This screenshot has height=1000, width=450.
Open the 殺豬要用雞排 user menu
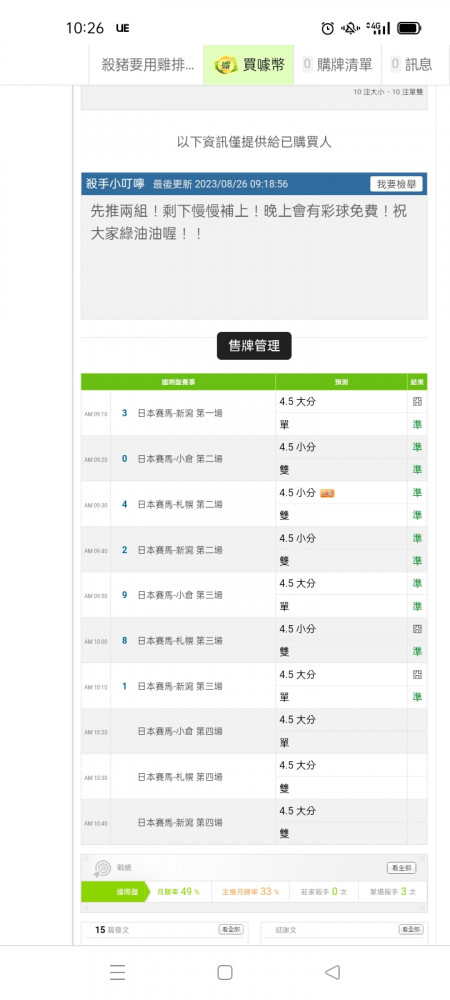click(x=147, y=64)
